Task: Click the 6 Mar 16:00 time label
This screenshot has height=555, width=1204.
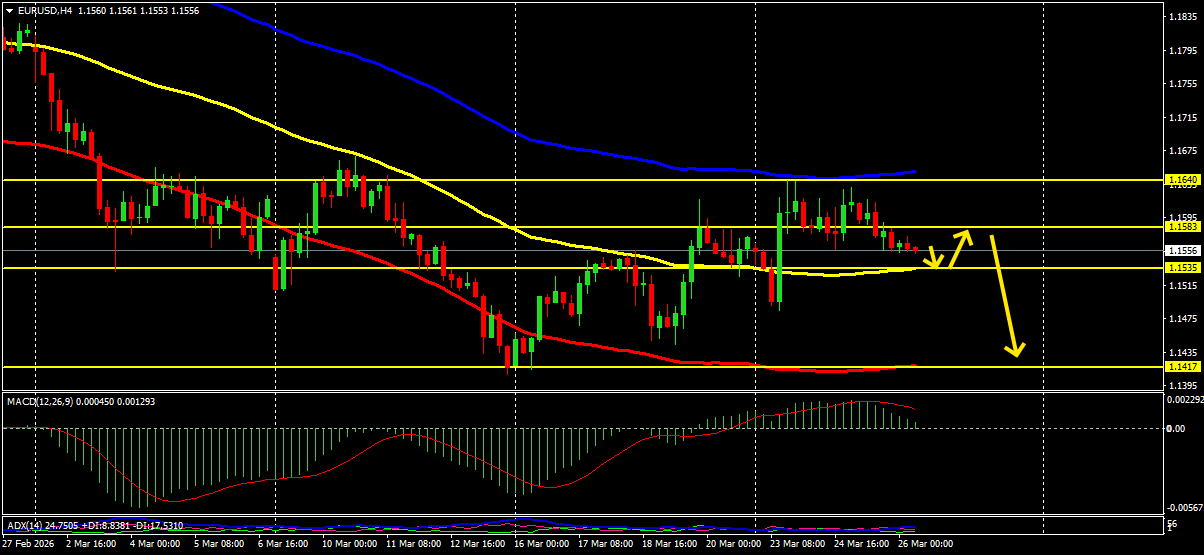Action: tap(283, 544)
